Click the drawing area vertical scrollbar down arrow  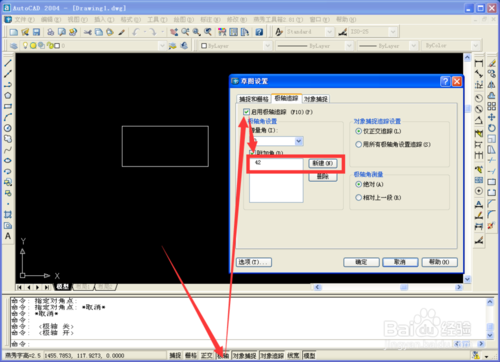(467, 279)
